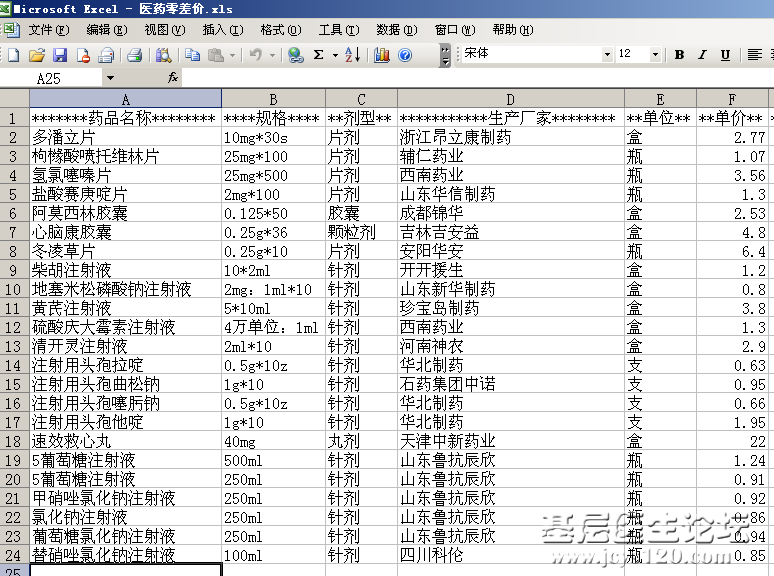Open the Chart Wizard icon
Image resolution: width=774 pixels, height=576 pixels.
pyautogui.click(x=382, y=55)
